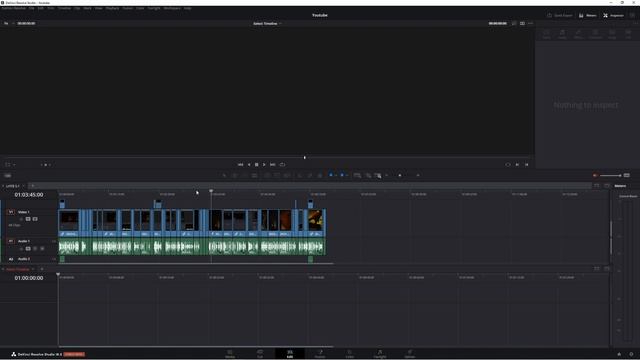Toggle loop playback
Screen dimensions: 640x360
pyautogui.click(x=282, y=164)
